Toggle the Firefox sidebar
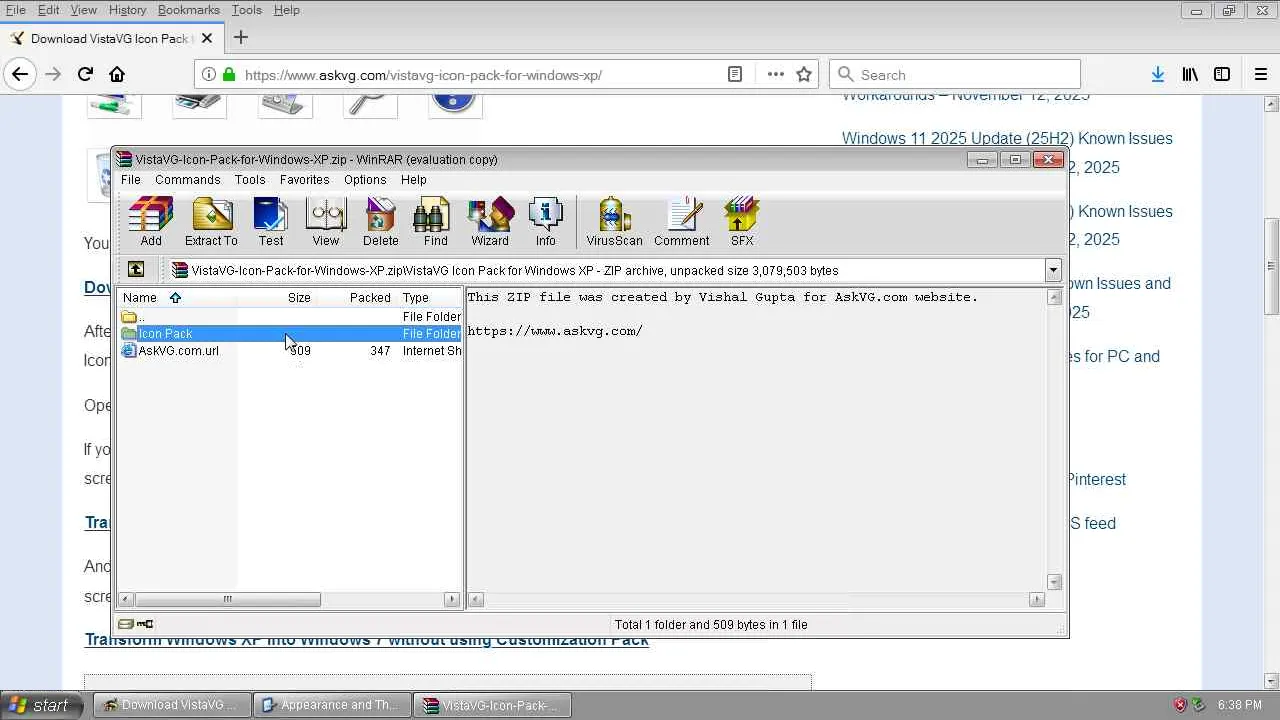1280x720 pixels. [x=1222, y=74]
